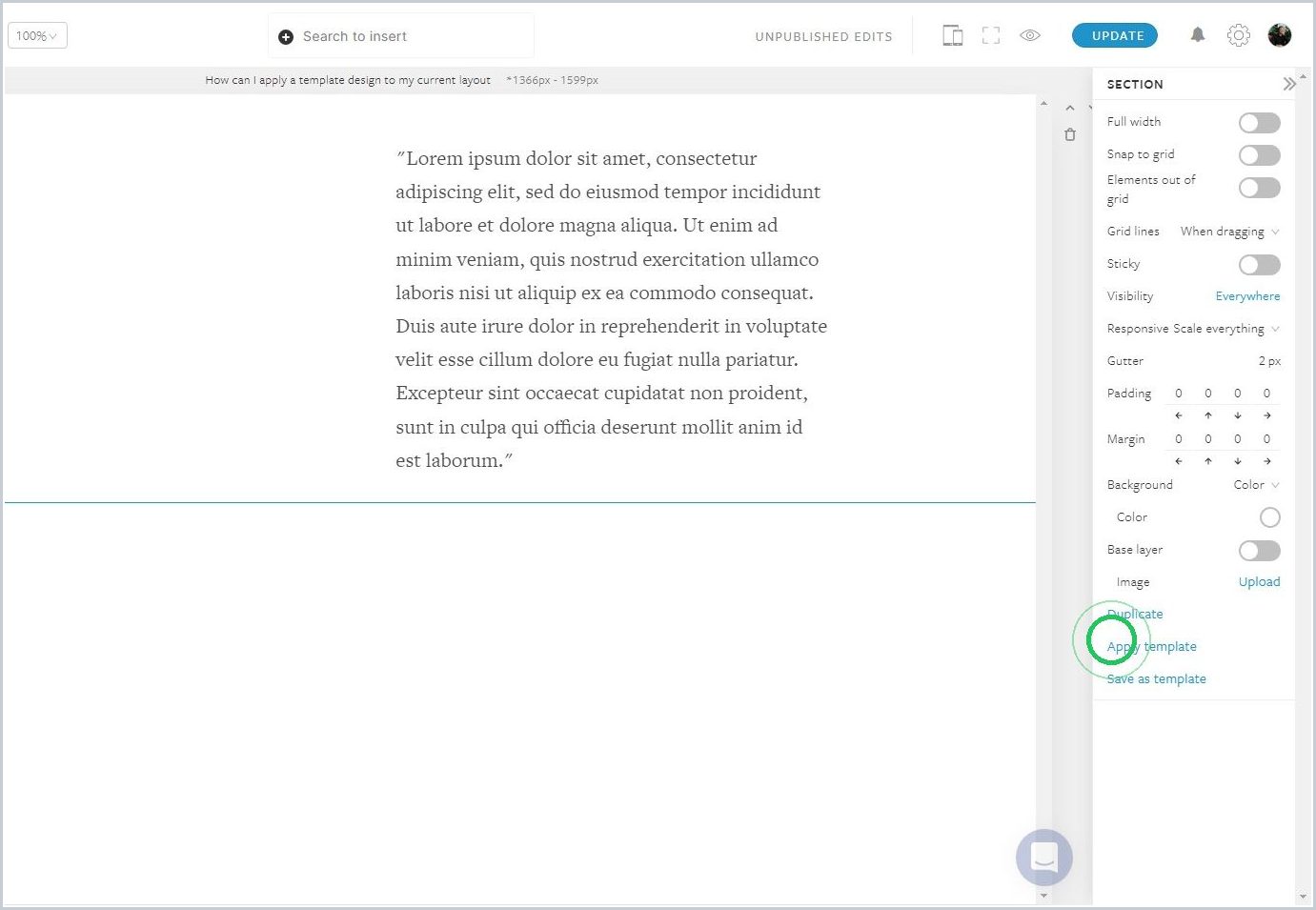Move the section up with the caret

[1070, 108]
